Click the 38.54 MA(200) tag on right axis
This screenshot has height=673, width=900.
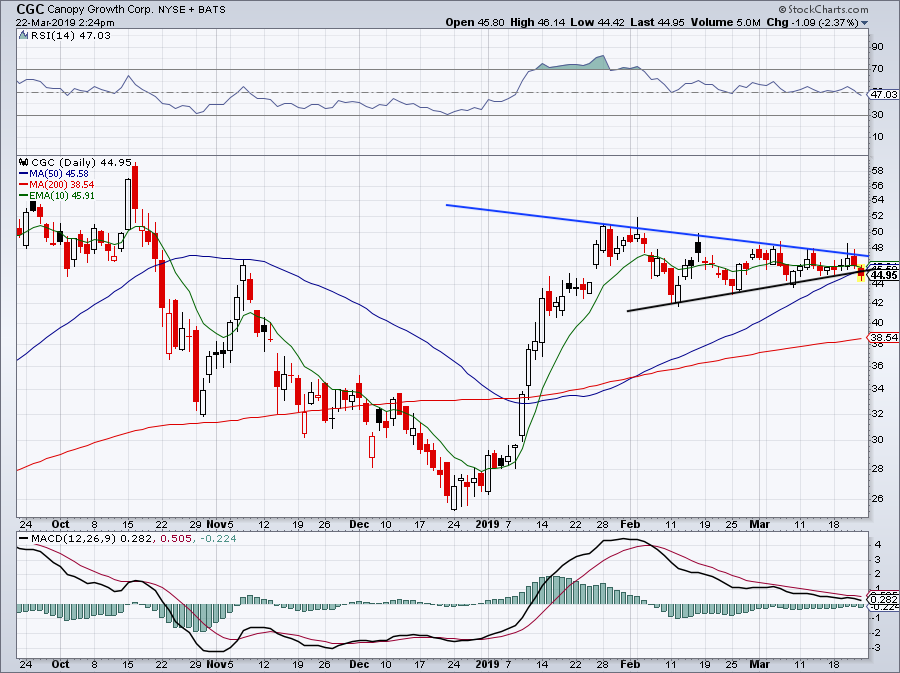coord(883,337)
